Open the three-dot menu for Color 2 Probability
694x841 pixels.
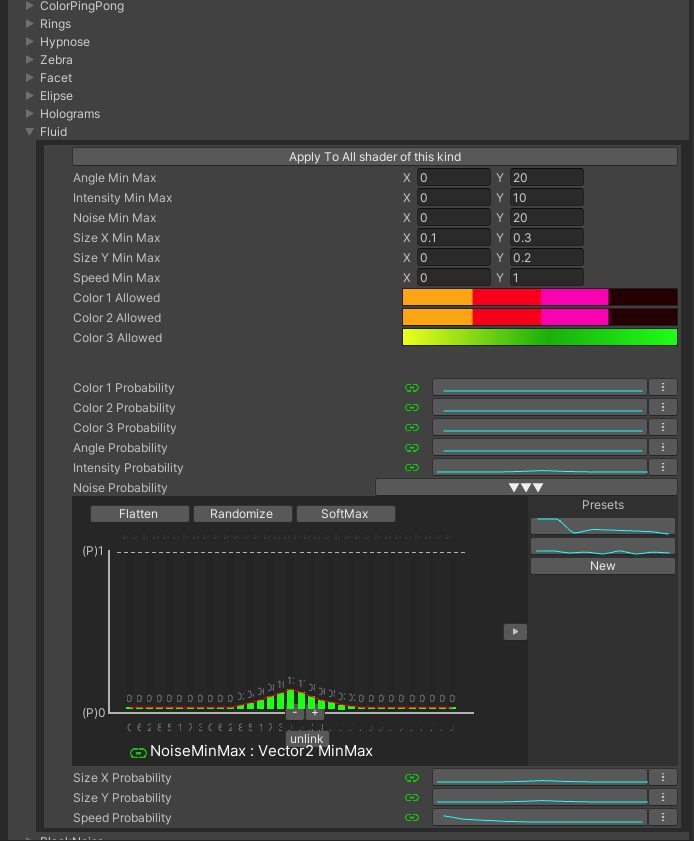pos(663,407)
